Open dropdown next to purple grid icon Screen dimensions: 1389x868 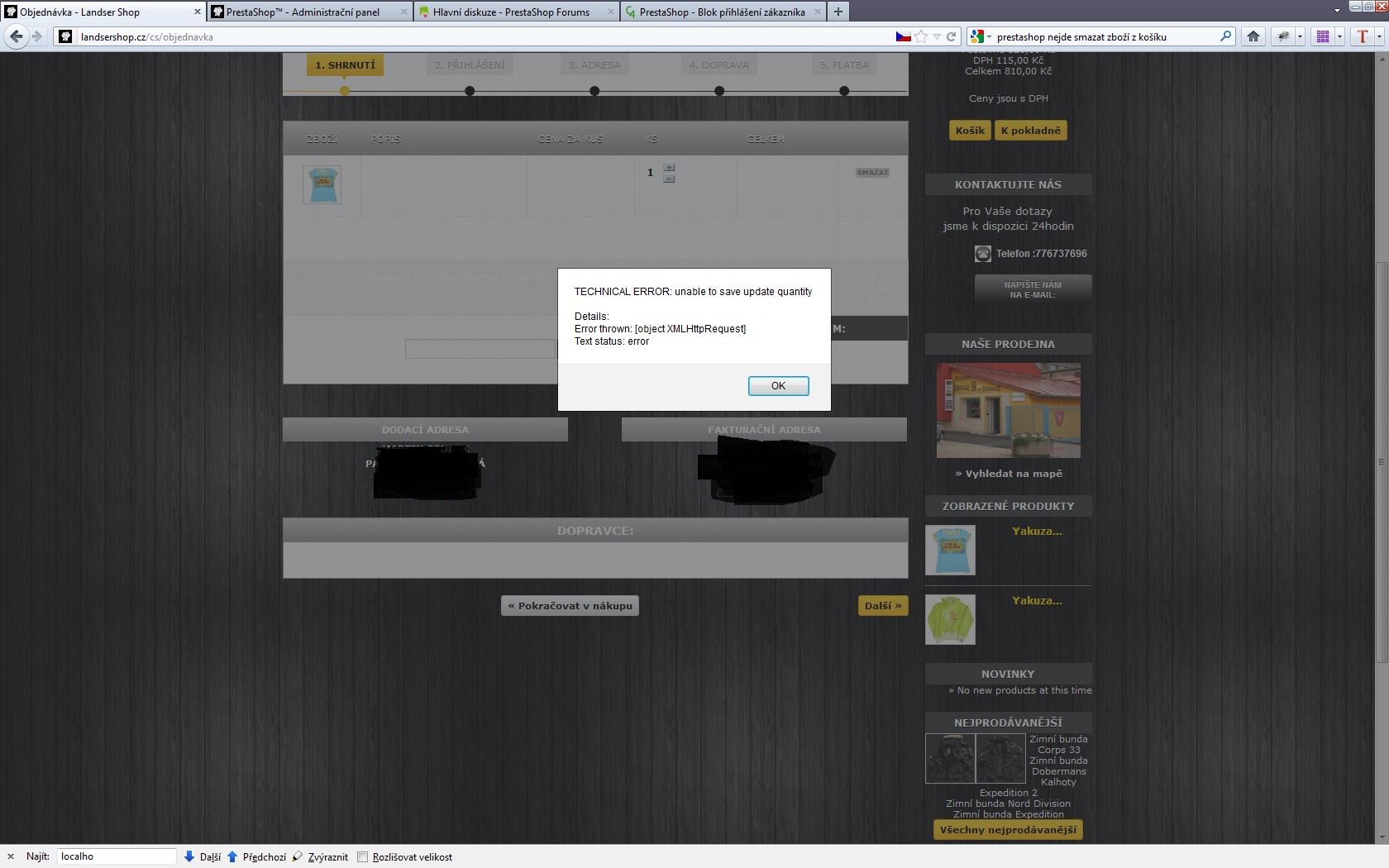coord(1339,36)
